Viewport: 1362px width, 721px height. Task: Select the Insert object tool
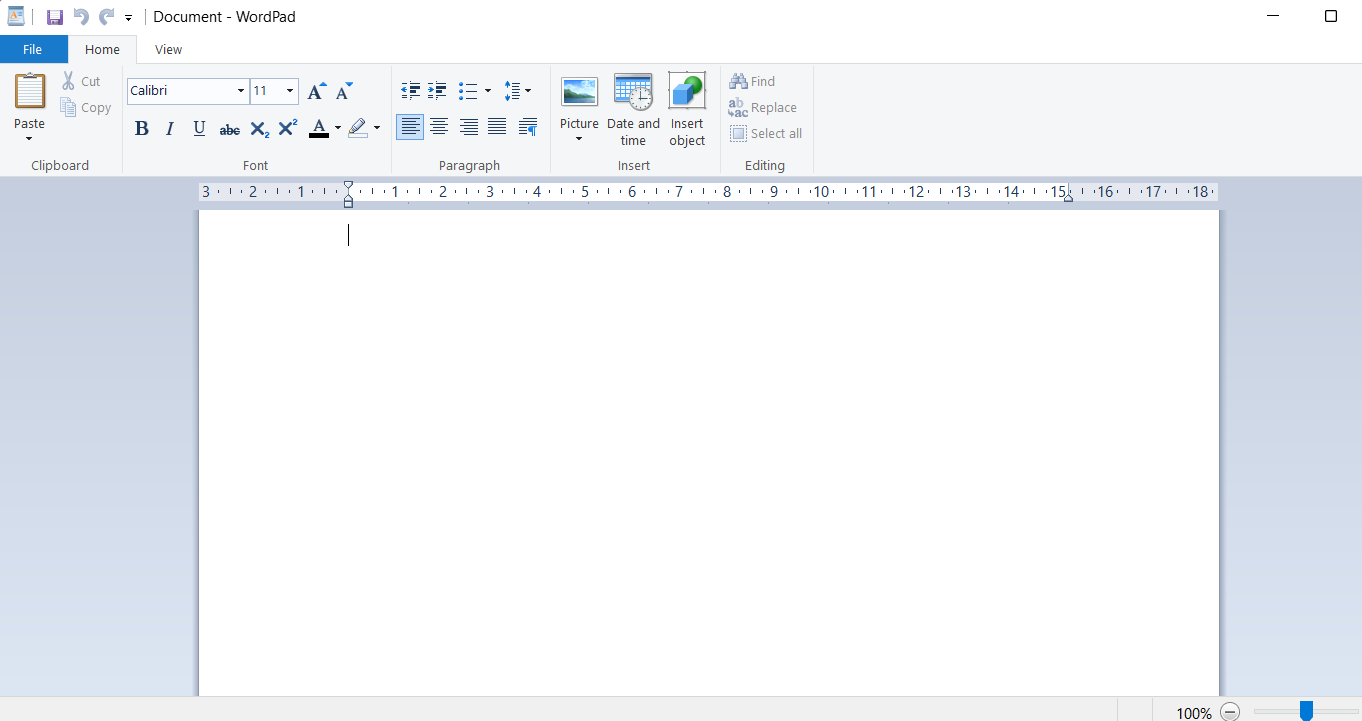coord(687,110)
